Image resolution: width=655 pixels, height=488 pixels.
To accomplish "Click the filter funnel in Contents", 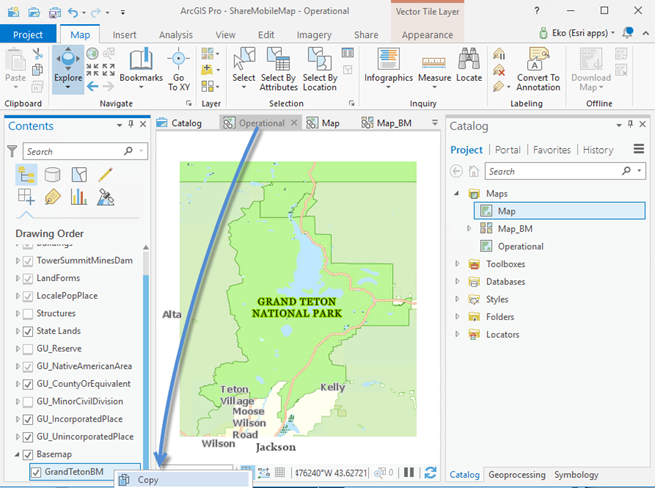I will (12, 151).
